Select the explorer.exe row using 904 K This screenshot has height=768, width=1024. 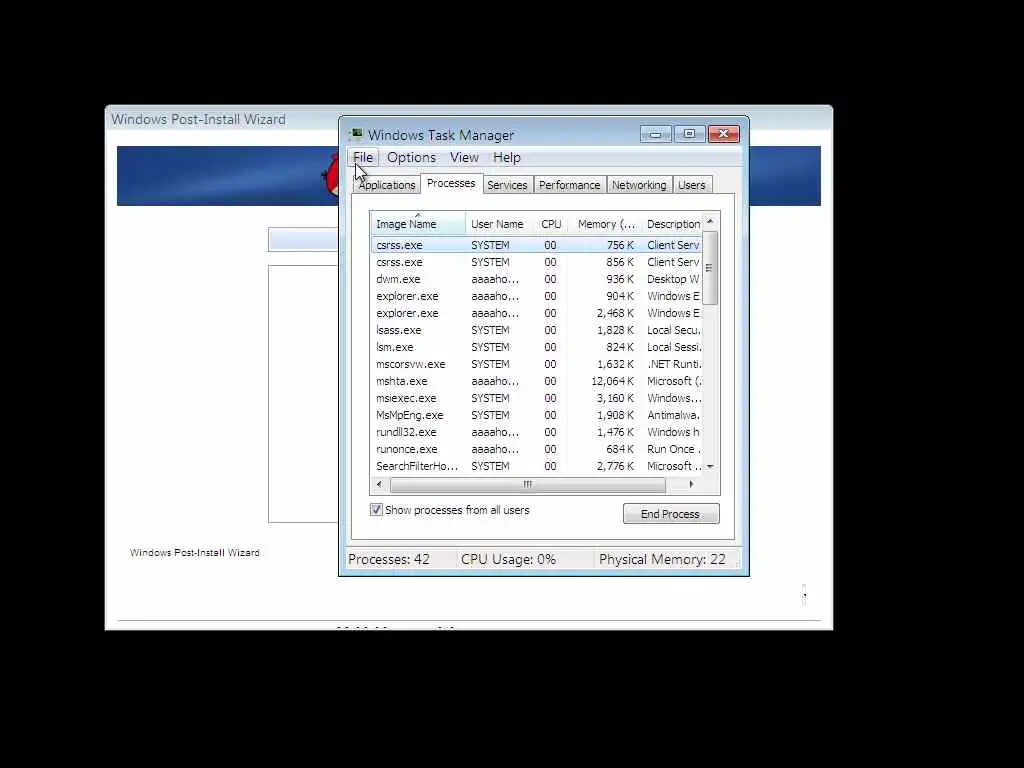pyautogui.click(x=538, y=296)
